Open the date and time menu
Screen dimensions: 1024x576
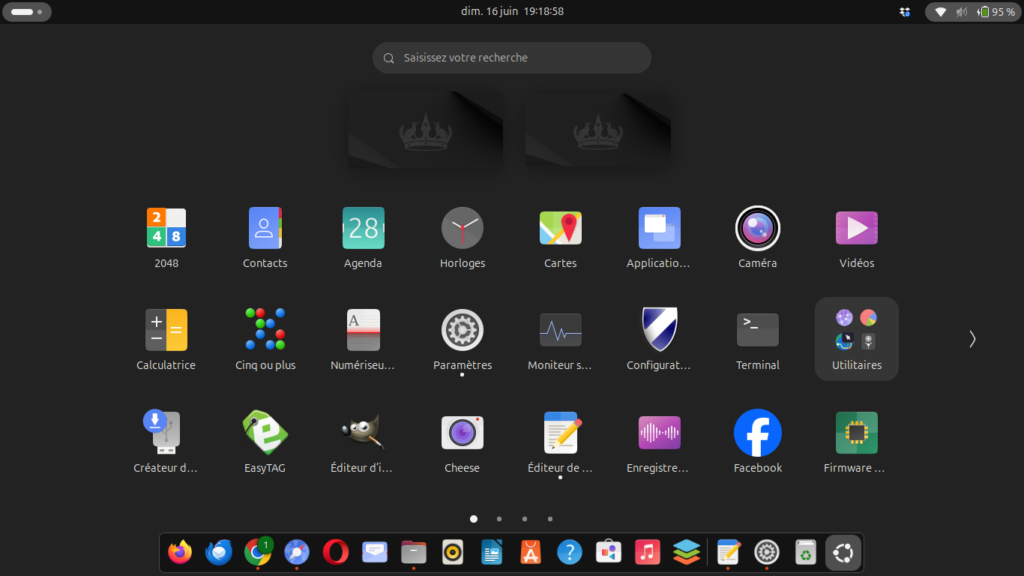tap(512, 11)
